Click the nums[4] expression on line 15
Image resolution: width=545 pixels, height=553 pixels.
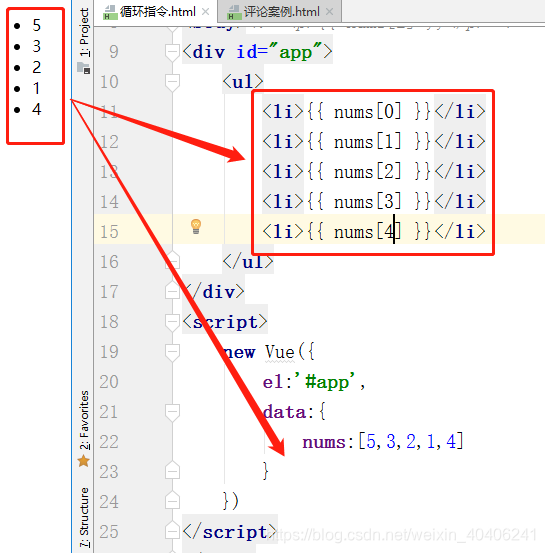pyautogui.click(x=368, y=232)
